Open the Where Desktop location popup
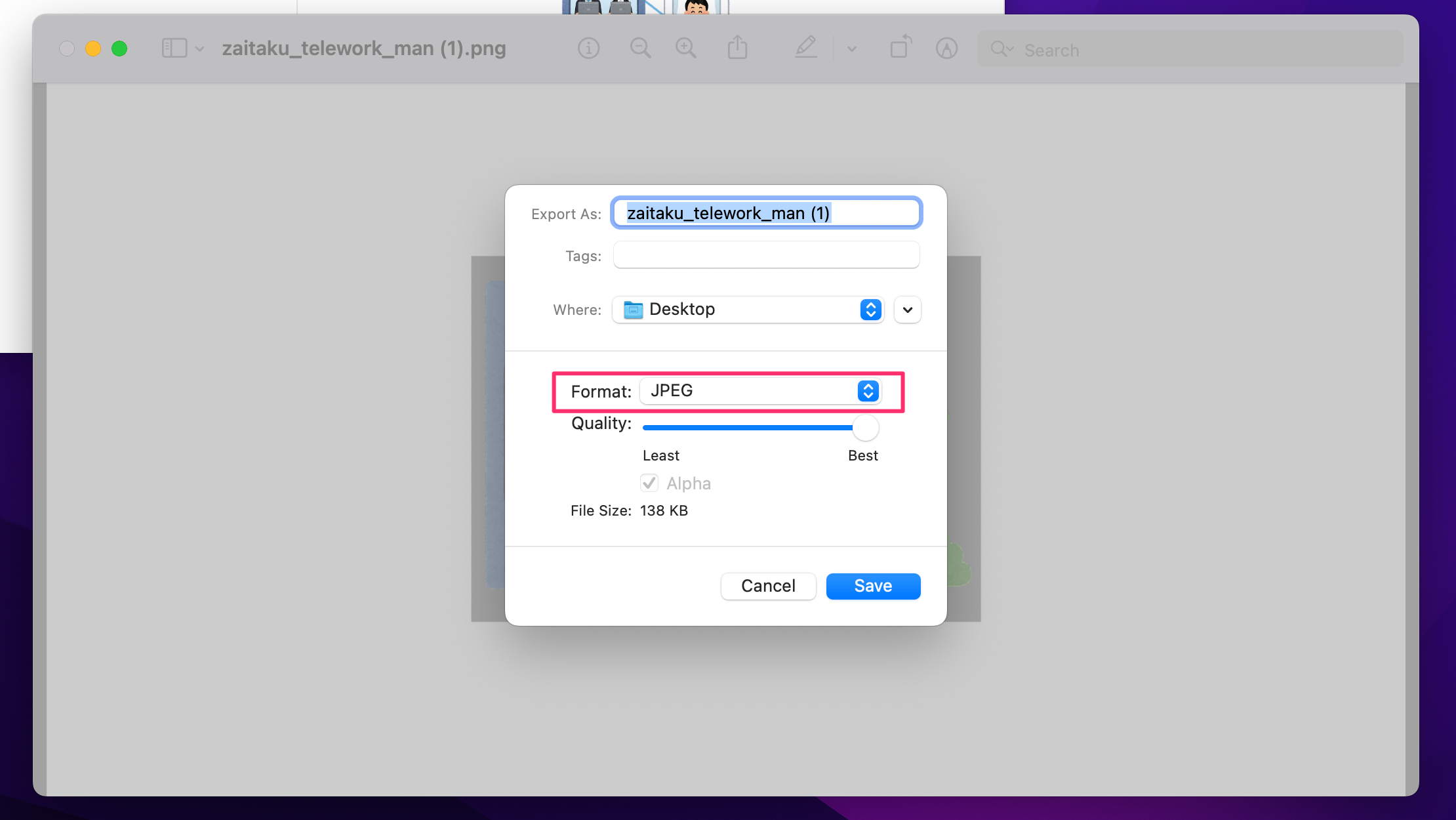1456x820 pixels. [748, 310]
